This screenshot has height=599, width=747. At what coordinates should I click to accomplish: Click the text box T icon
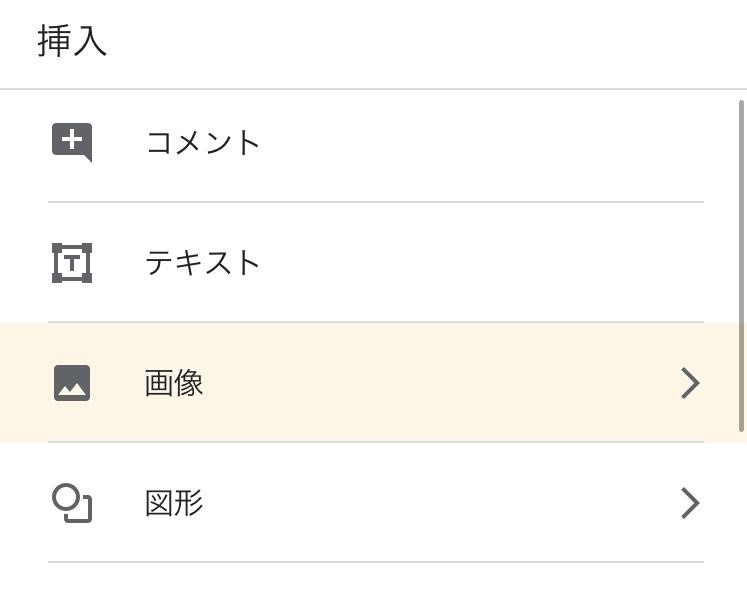click(72, 263)
